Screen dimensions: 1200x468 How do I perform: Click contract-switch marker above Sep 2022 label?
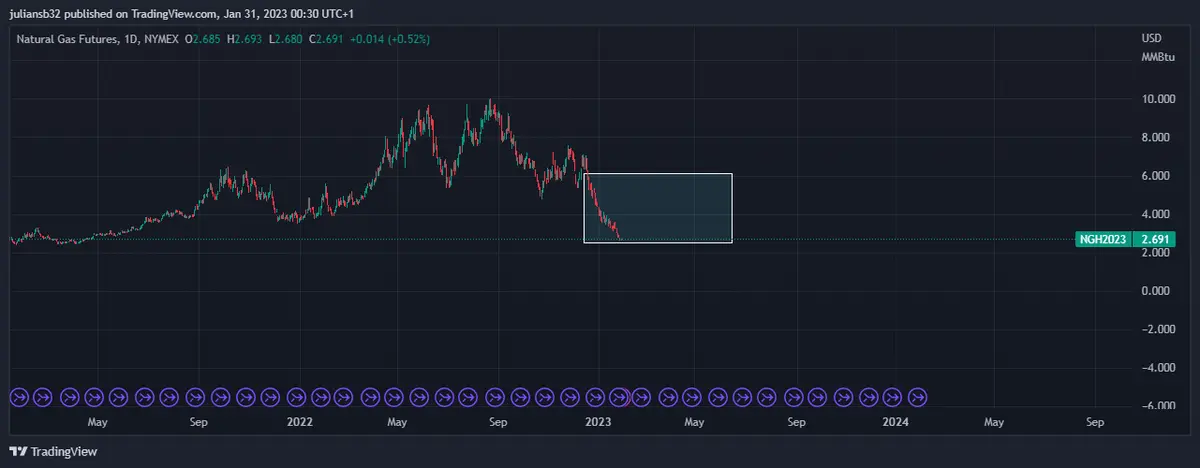(x=497, y=397)
